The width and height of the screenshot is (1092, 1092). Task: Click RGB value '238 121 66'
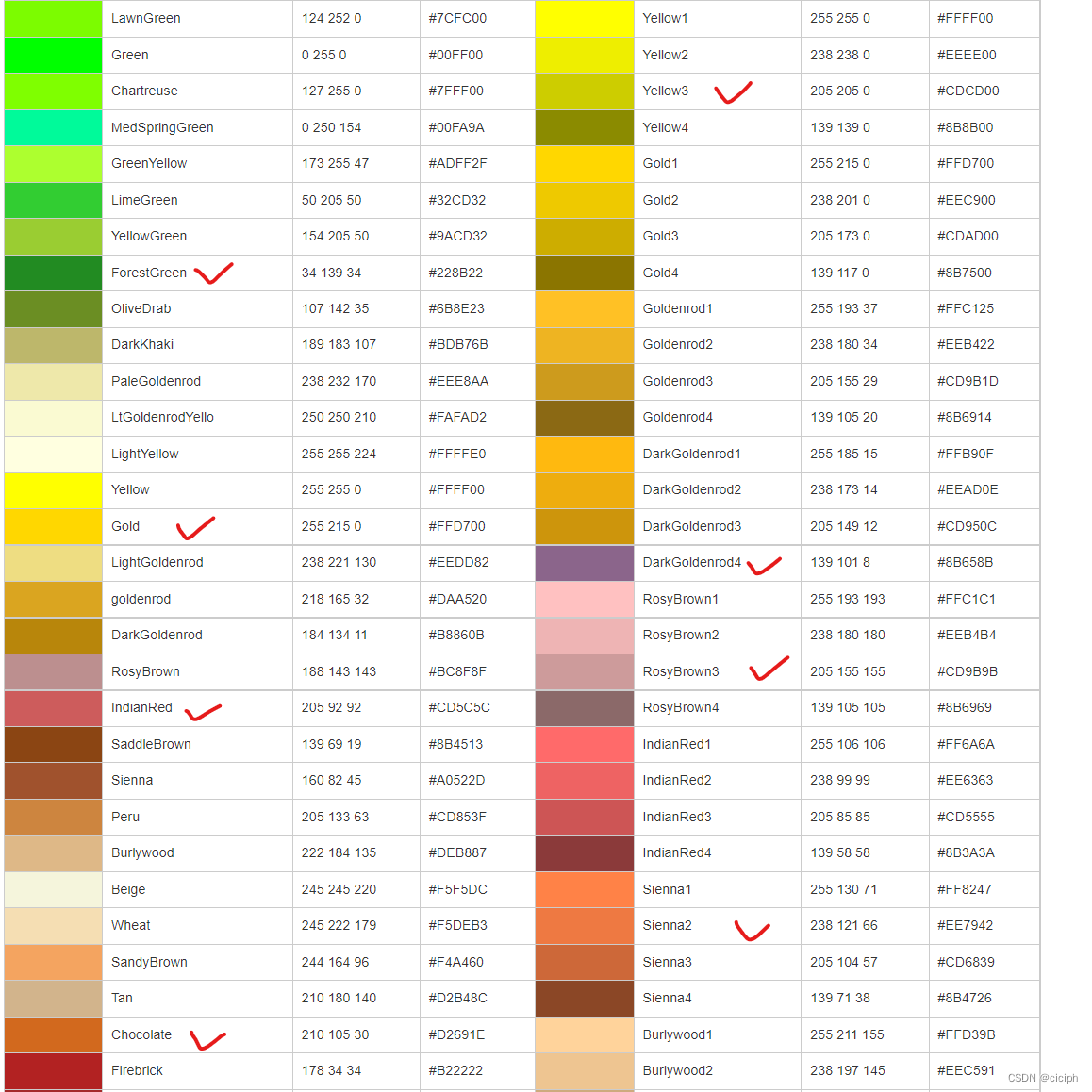pyautogui.click(x=843, y=925)
